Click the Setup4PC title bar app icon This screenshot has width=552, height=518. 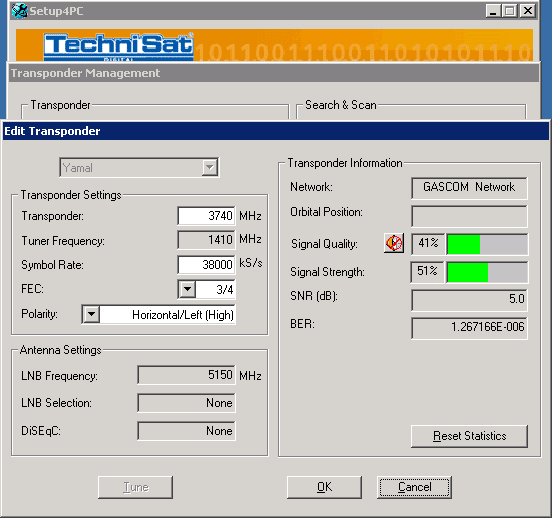click(x=19, y=11)
